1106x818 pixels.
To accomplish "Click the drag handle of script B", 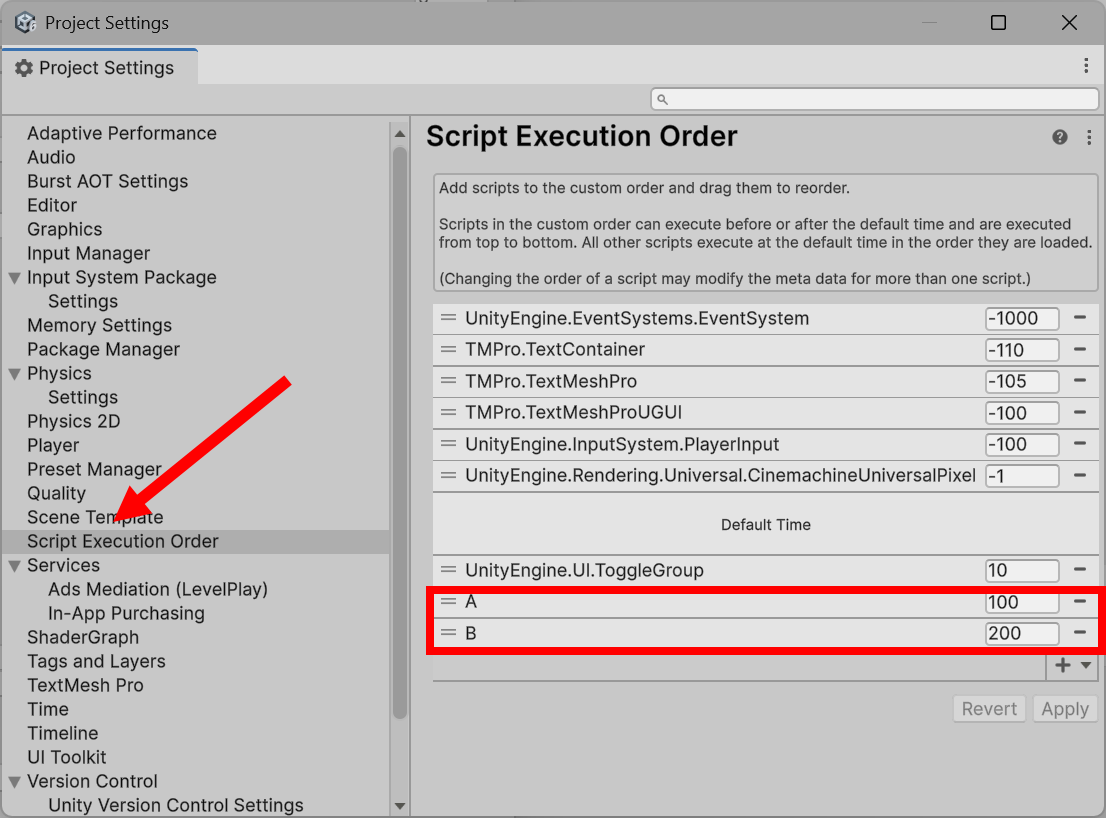I will point(449,633).
